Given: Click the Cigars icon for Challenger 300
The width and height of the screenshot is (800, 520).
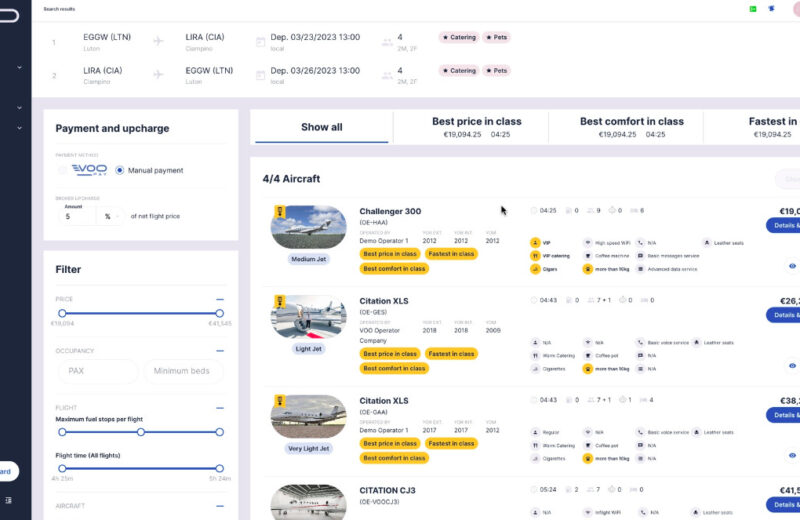Looking at the screenshot, I should 535,269.
